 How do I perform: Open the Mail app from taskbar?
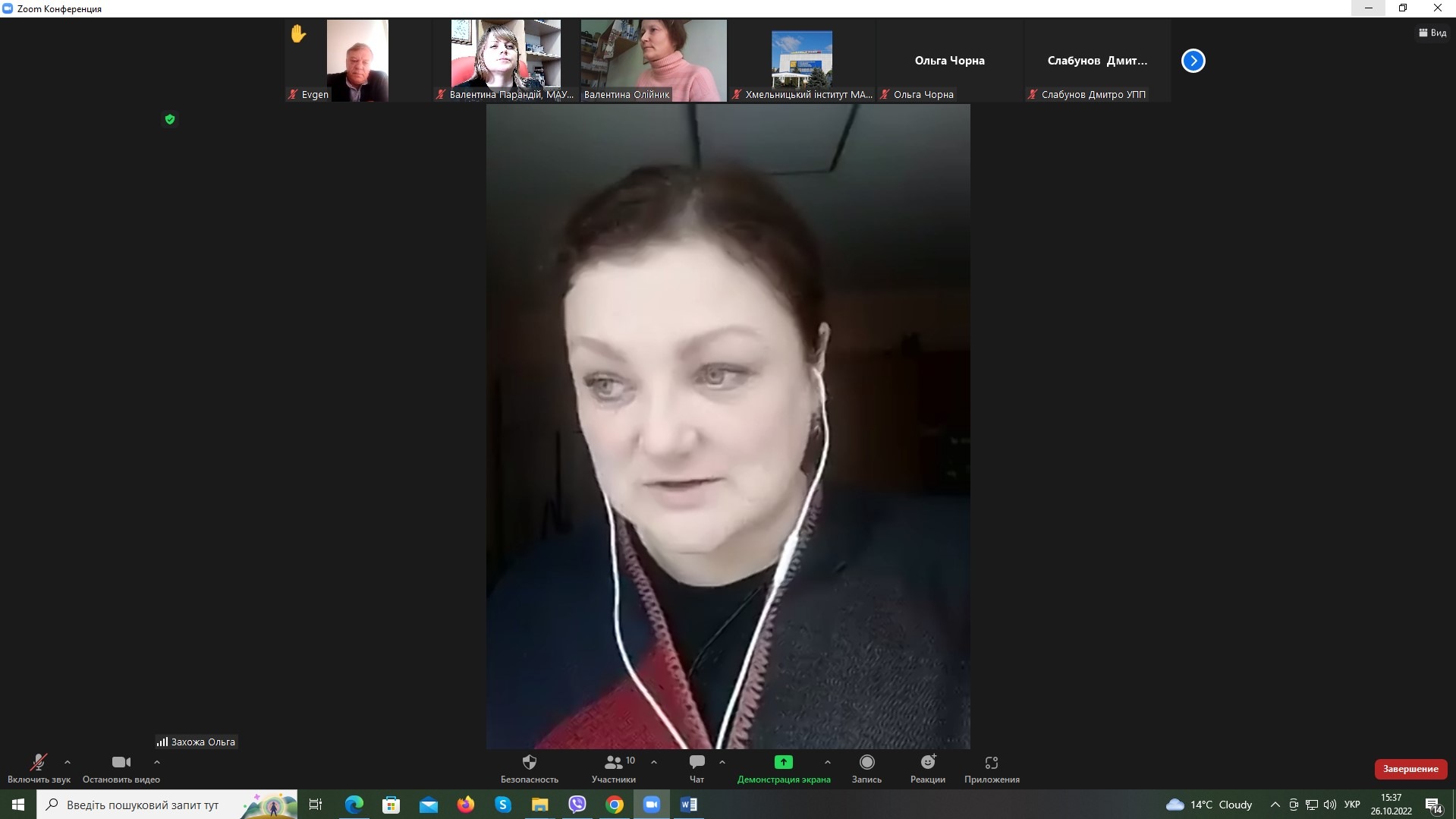429,805
